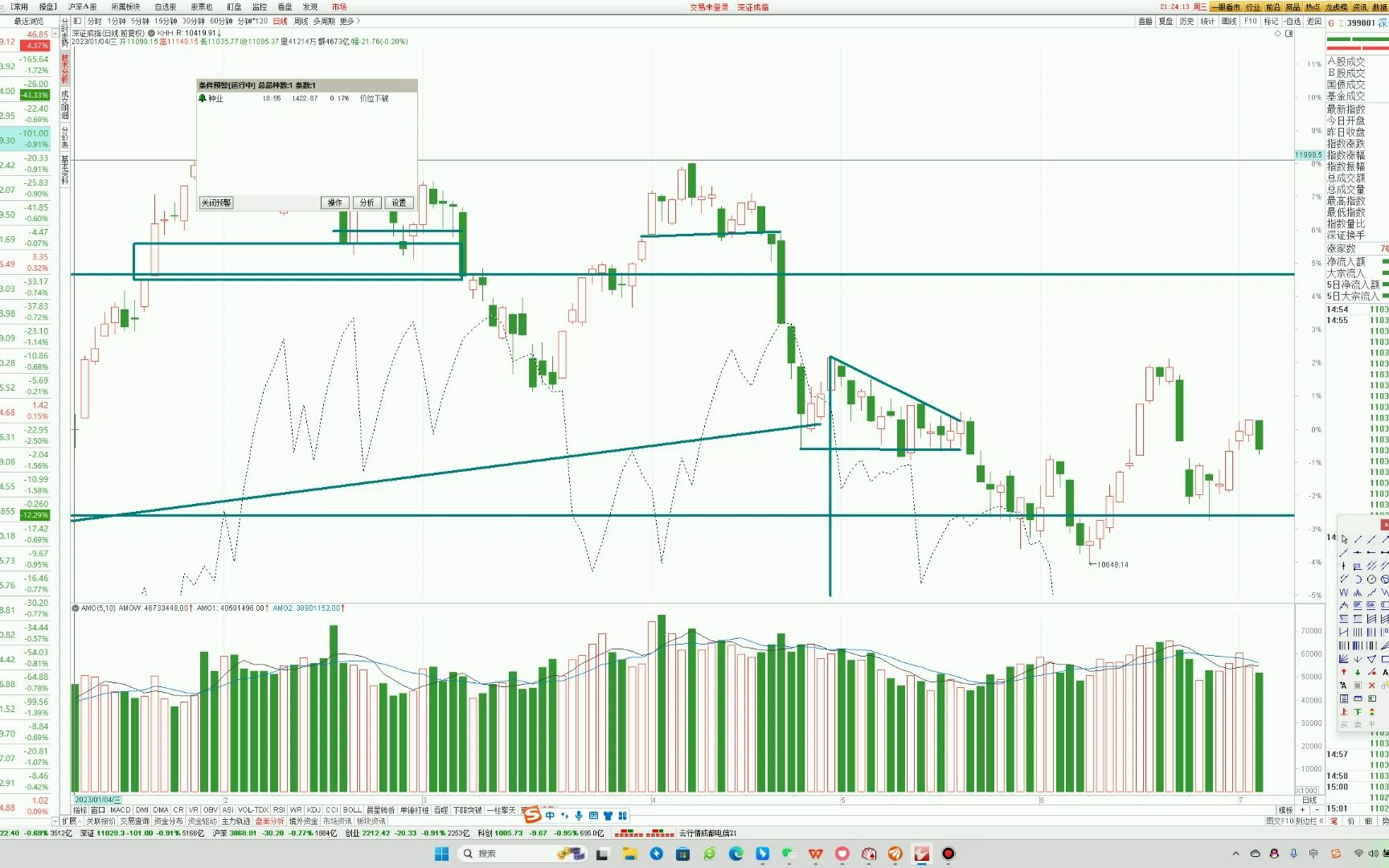Click the 操作 button in alert dialog
The width and height of the screenshot is (1389, 868).
(x=335, y=203)
